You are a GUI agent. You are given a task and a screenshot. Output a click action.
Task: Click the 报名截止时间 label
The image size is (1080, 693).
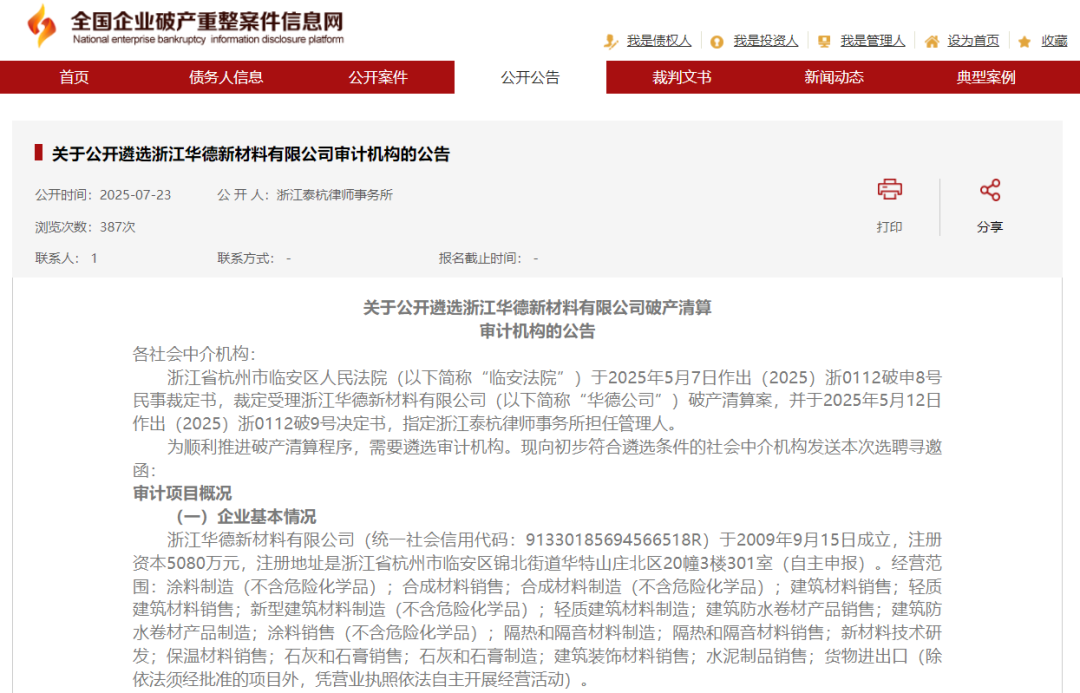479,258
